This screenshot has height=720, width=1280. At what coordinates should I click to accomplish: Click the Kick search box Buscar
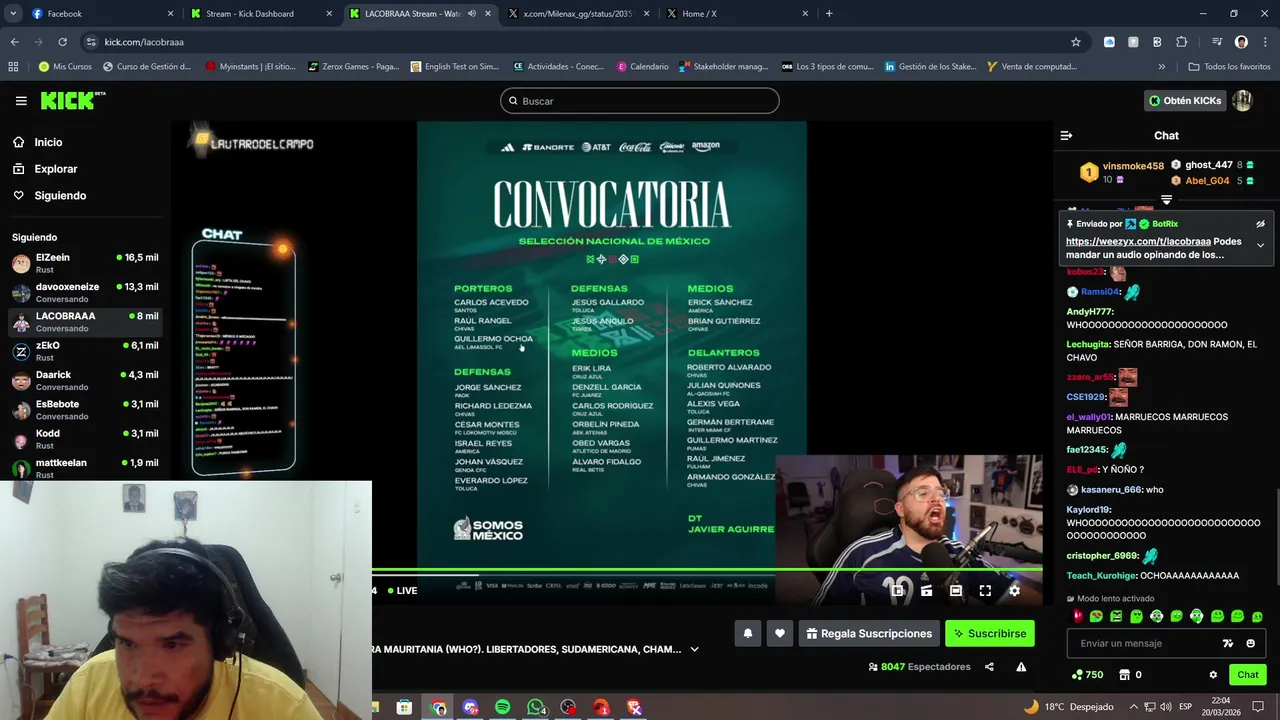point(640,101)
